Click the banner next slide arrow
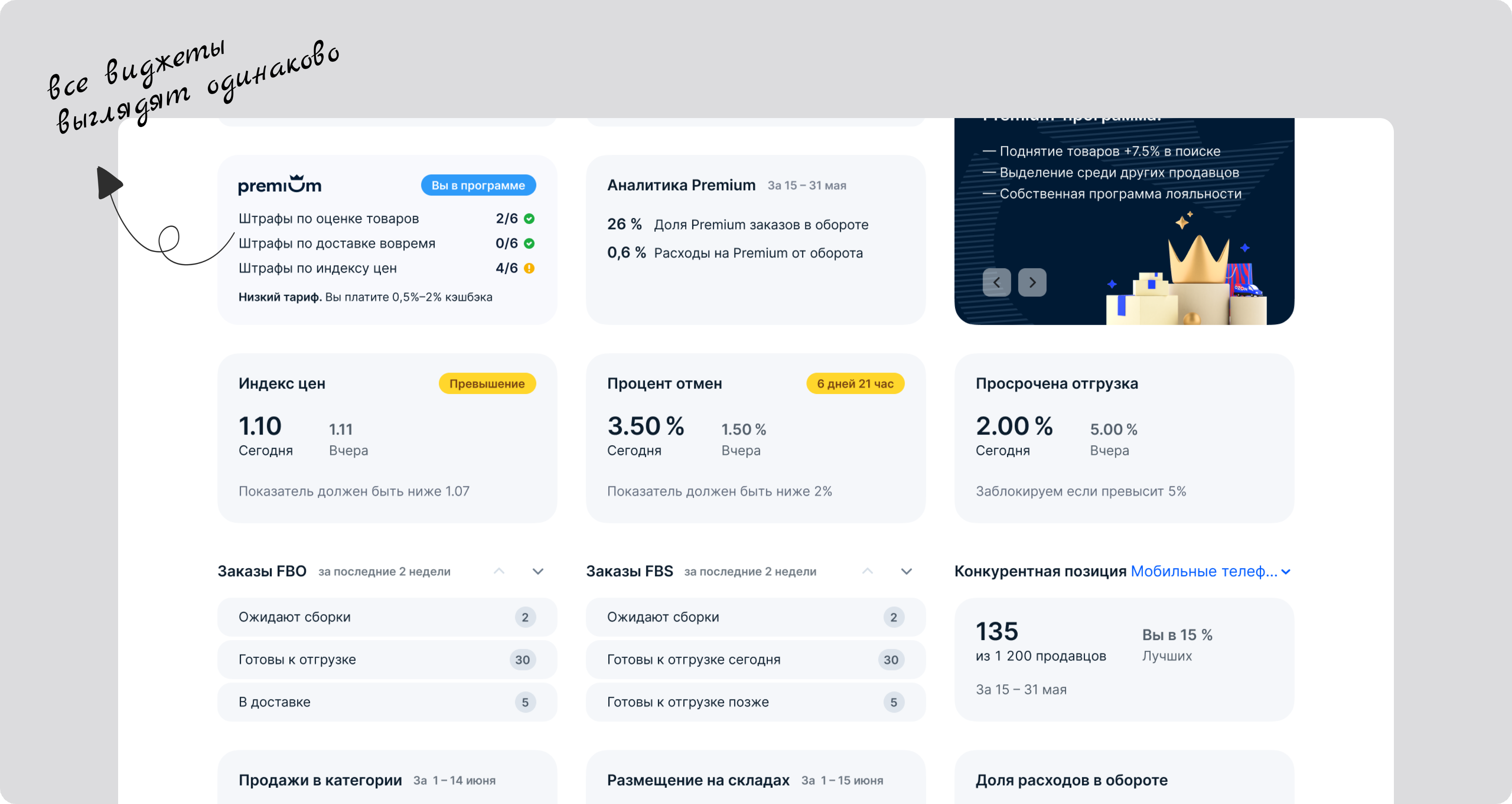Screen dimensions: 1512x804 (x=1032, y=282)
